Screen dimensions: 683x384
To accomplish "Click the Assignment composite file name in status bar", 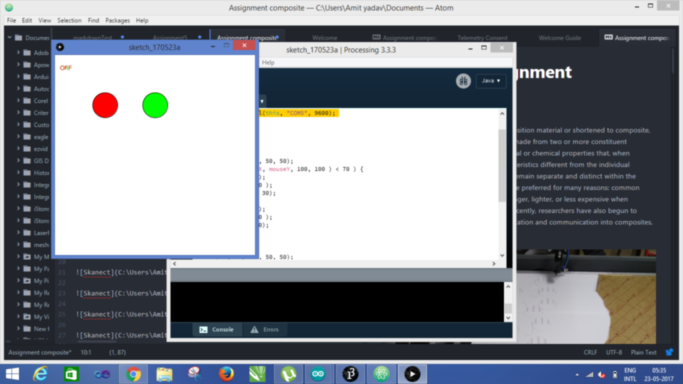I will (40, 352).
